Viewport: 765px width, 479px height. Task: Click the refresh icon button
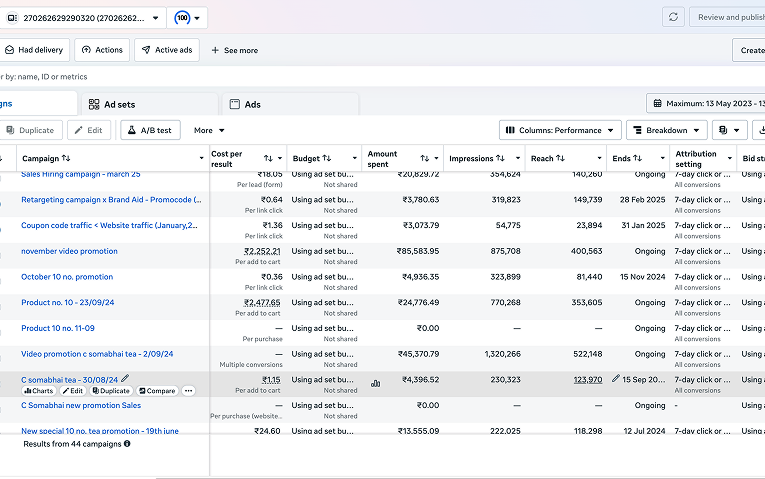tap(673, 17)
